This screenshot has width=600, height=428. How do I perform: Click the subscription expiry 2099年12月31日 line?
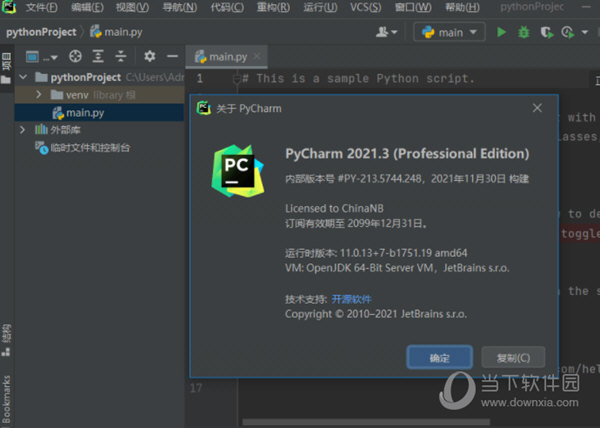356,223
